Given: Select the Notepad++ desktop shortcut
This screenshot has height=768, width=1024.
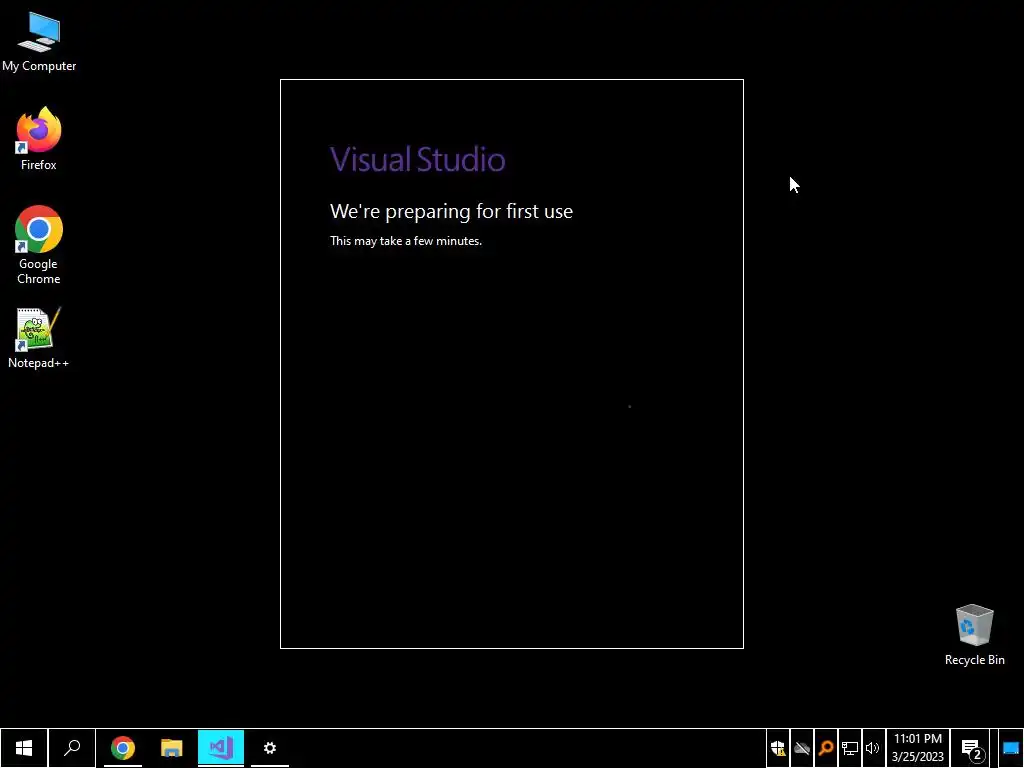Looking at the screenshot, I should 39,338.
